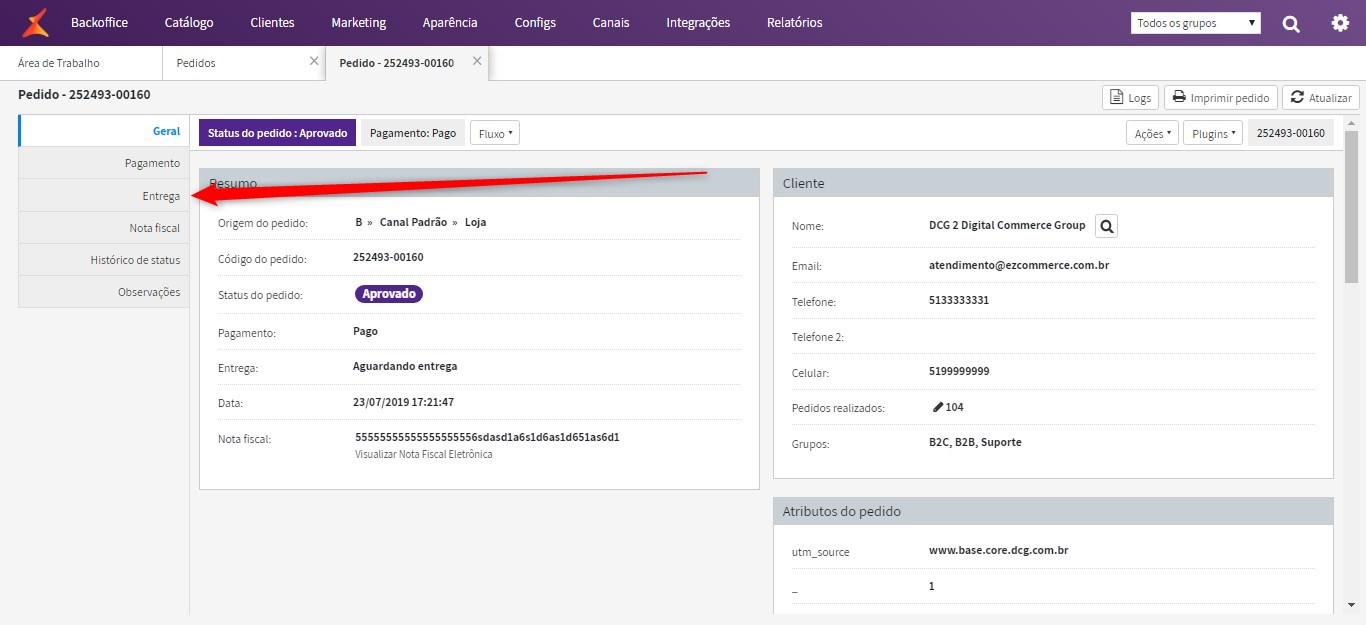Open the Catálogo menu
Viewport: 1366px width, 625px height.
pyautogui.click(x=189, y=22)
